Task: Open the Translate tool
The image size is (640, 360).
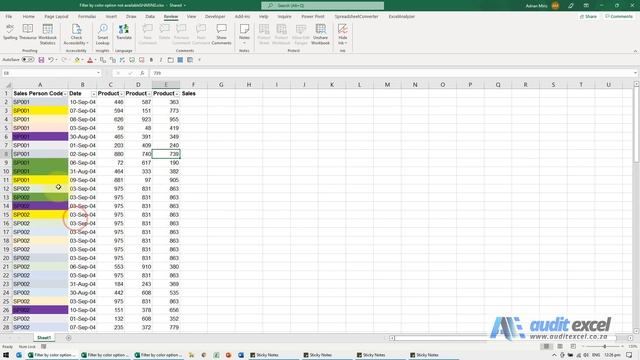Action: [124, 32]
